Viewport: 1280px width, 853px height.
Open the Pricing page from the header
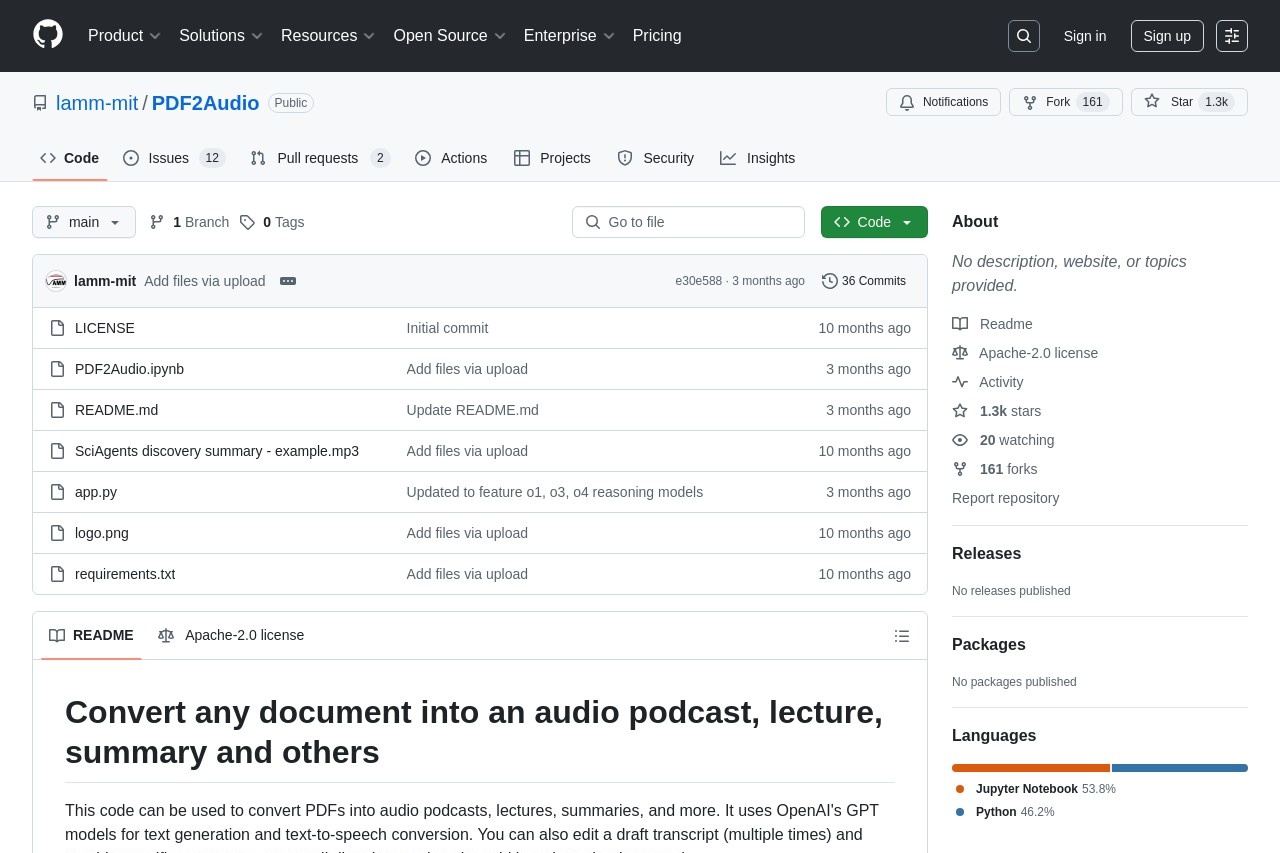click(657, 36)
